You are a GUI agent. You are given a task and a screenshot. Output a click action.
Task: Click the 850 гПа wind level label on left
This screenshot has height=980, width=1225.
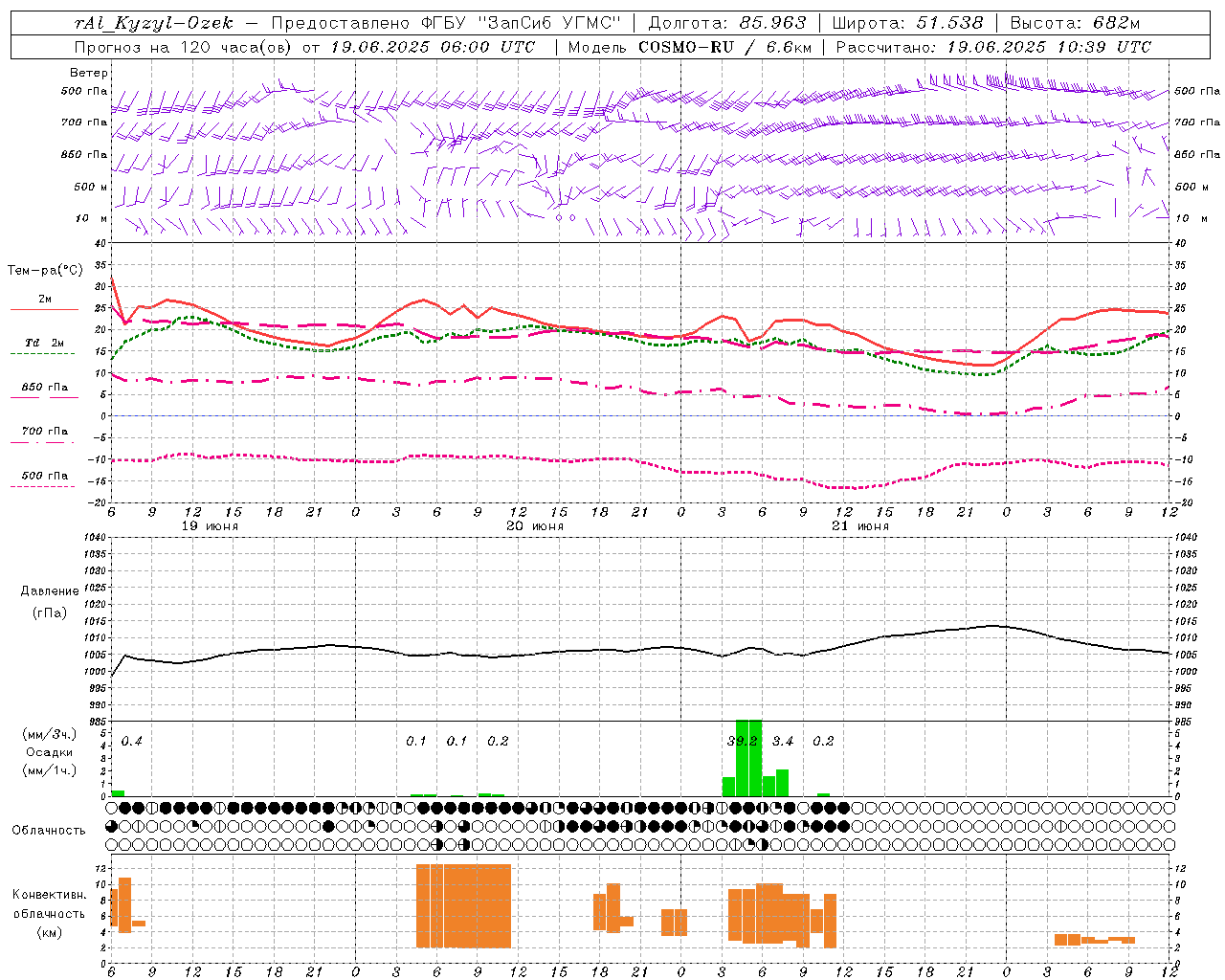tap(84, 154)
